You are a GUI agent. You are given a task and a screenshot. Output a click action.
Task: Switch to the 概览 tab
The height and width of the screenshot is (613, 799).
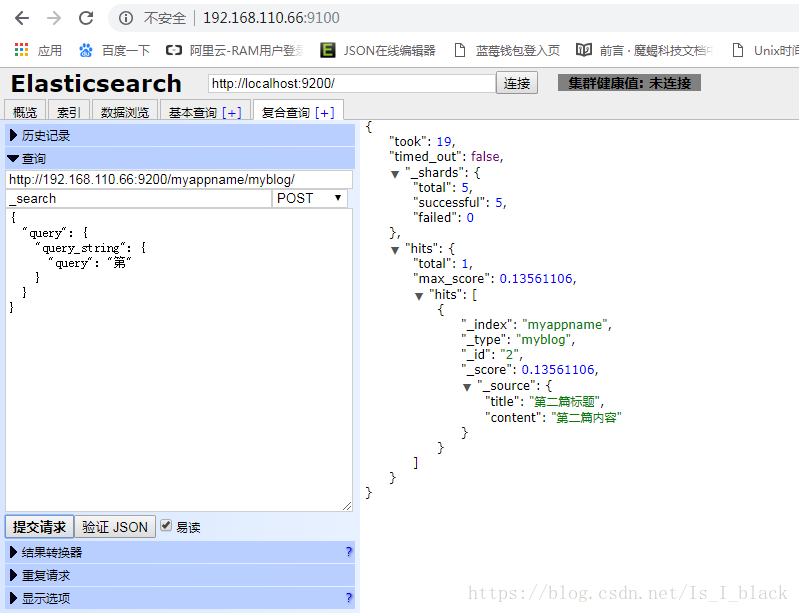(x=25, y=112)
